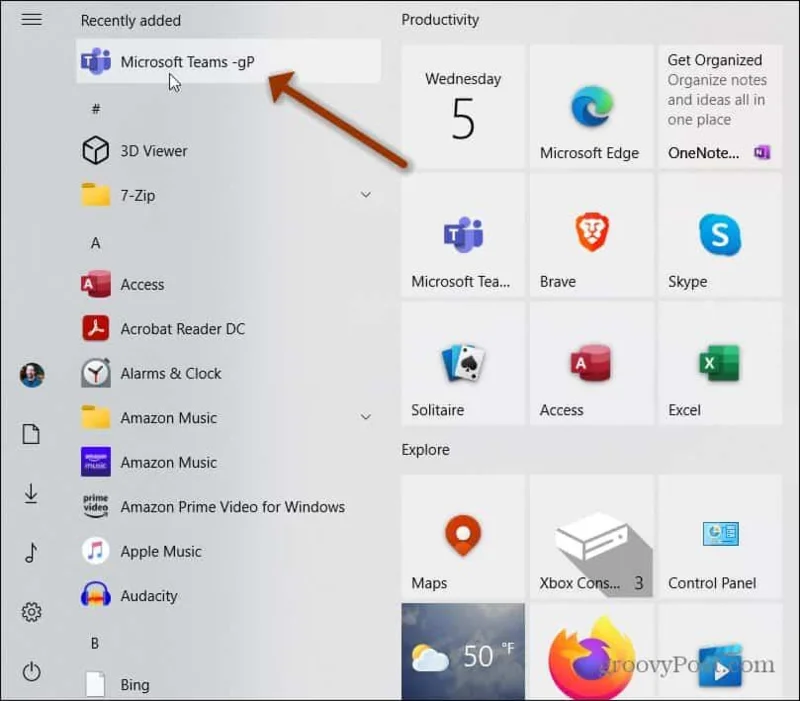The image size is (800, 701).
Task: Click the Power button icon
Action: pos(31,671)
